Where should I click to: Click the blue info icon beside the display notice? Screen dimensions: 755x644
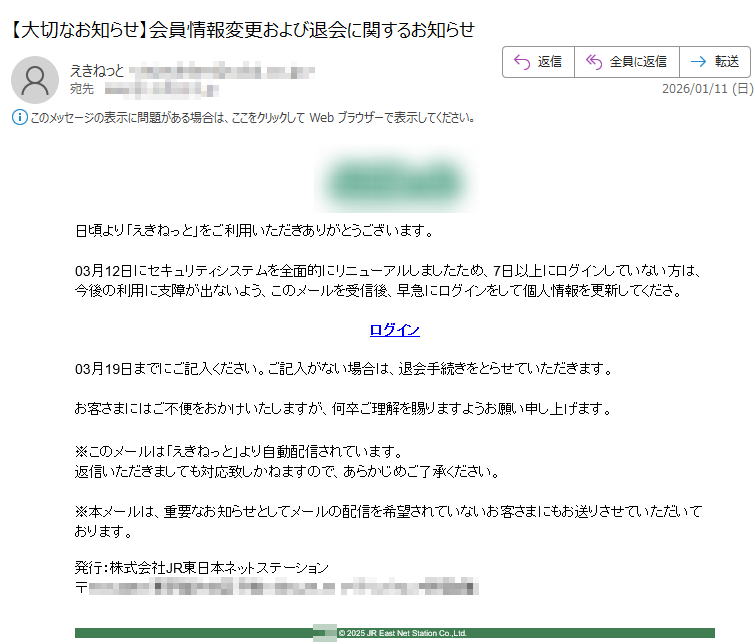(x=20, y=117)
